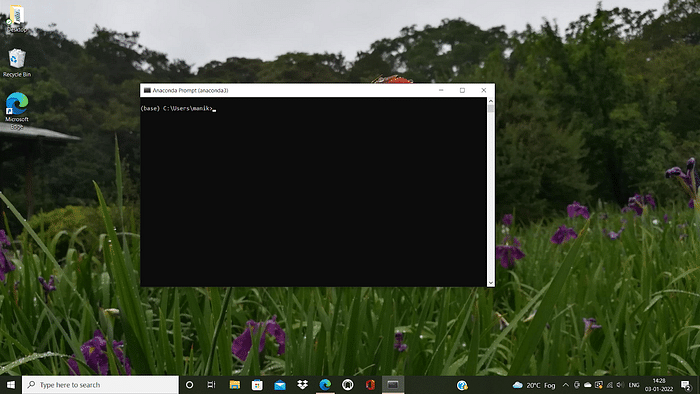Click the Anaconda Prompt title bar icon
The image size is (700, 394).
click(x=147, y=90)
